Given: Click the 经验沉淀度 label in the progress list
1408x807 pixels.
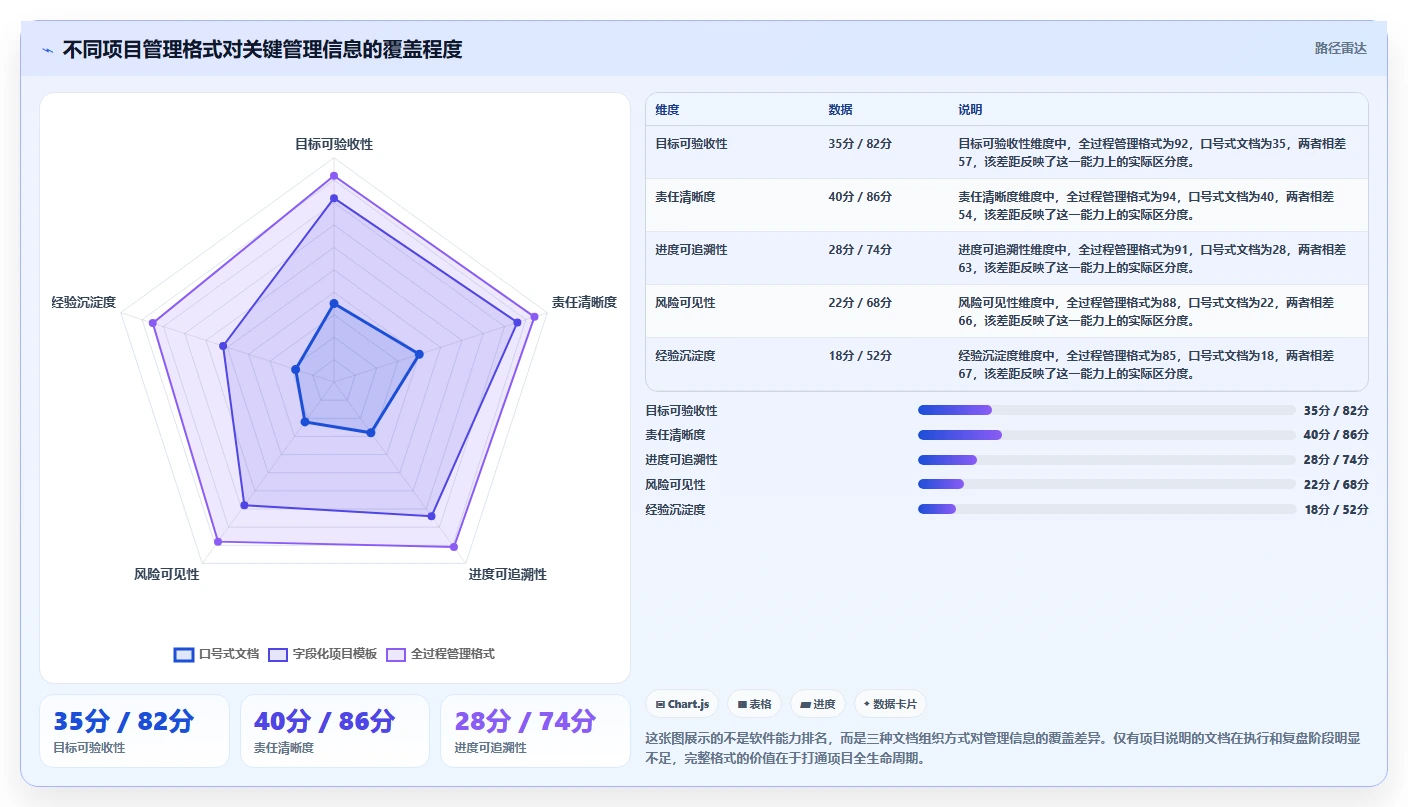Looking at the screenshot, I should (675, 509).
